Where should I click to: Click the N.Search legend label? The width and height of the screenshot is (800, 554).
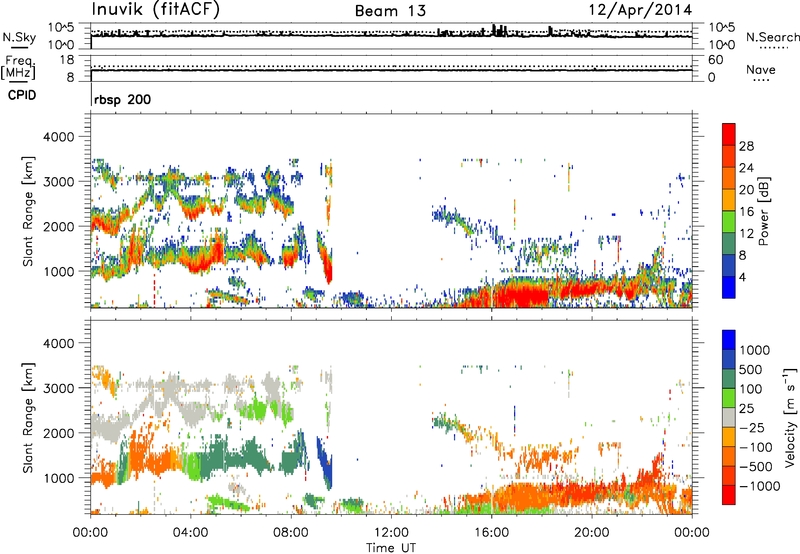[772, 37]
